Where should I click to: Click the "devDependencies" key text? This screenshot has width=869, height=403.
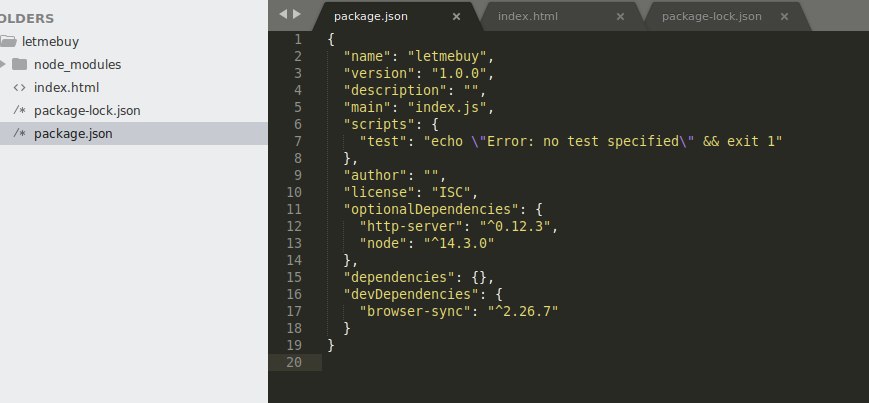[412, 294]
